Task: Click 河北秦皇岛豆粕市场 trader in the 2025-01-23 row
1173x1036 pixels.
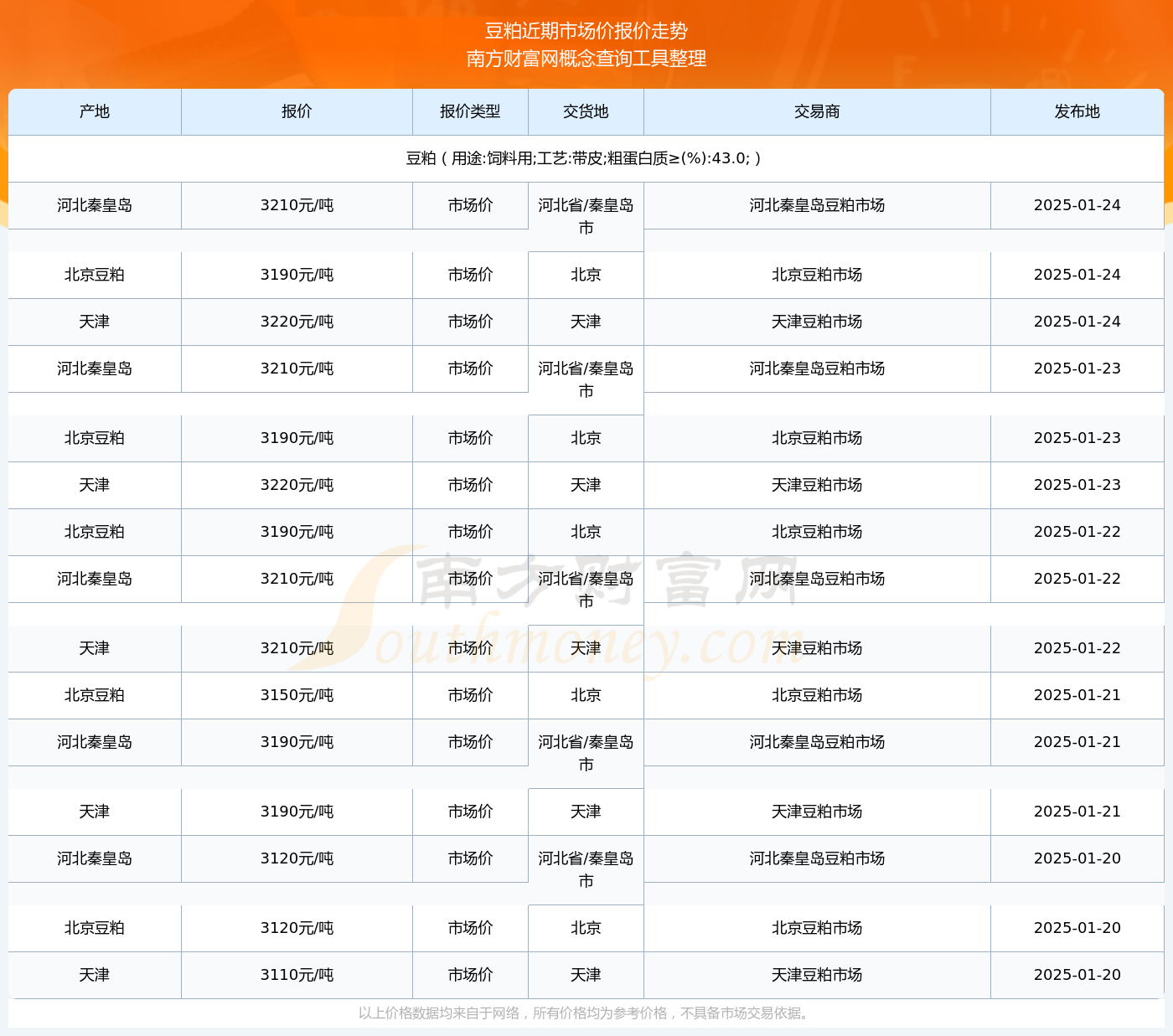Action: (x=817, y=369)
